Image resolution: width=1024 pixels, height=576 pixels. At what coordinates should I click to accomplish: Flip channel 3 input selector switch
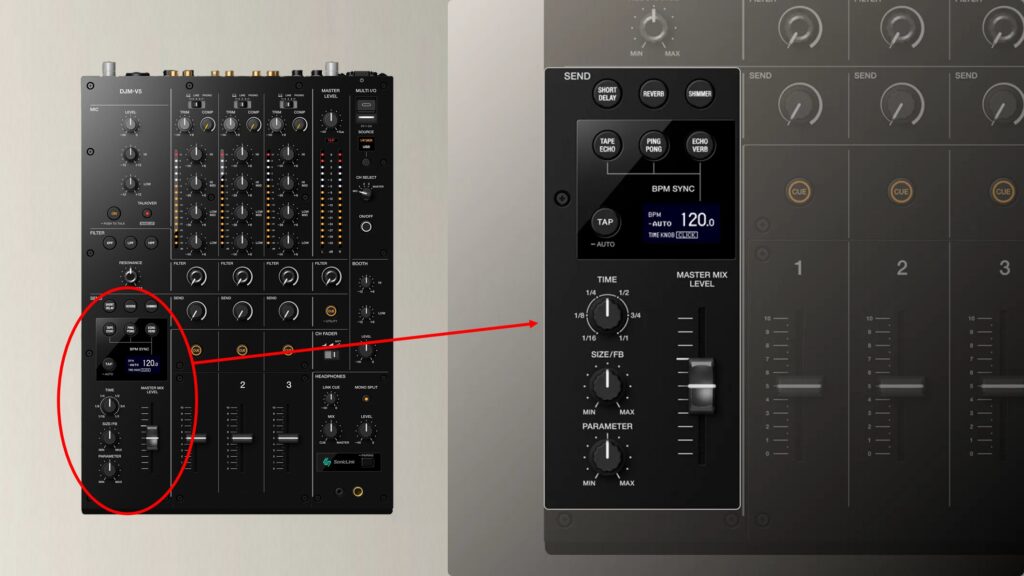287,104
